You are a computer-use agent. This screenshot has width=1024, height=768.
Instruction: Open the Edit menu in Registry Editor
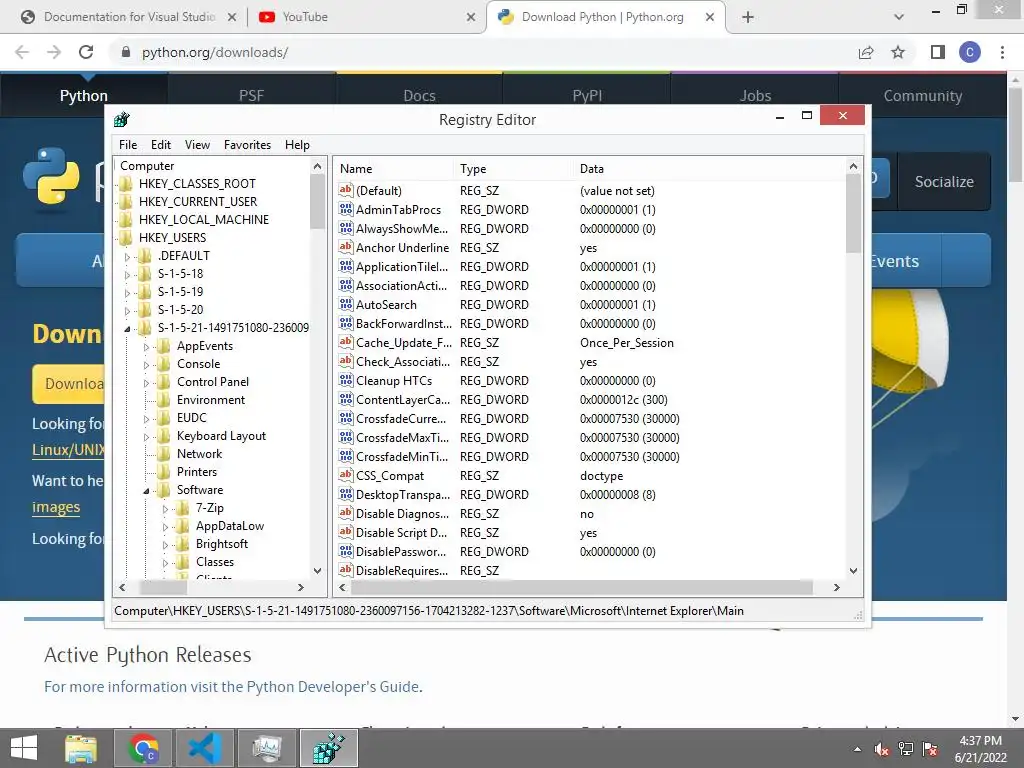[x=161, y=145]
